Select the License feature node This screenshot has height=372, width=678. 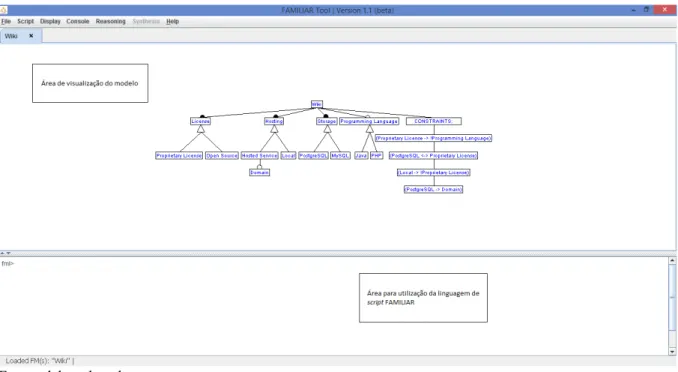(x=201, y=121)
